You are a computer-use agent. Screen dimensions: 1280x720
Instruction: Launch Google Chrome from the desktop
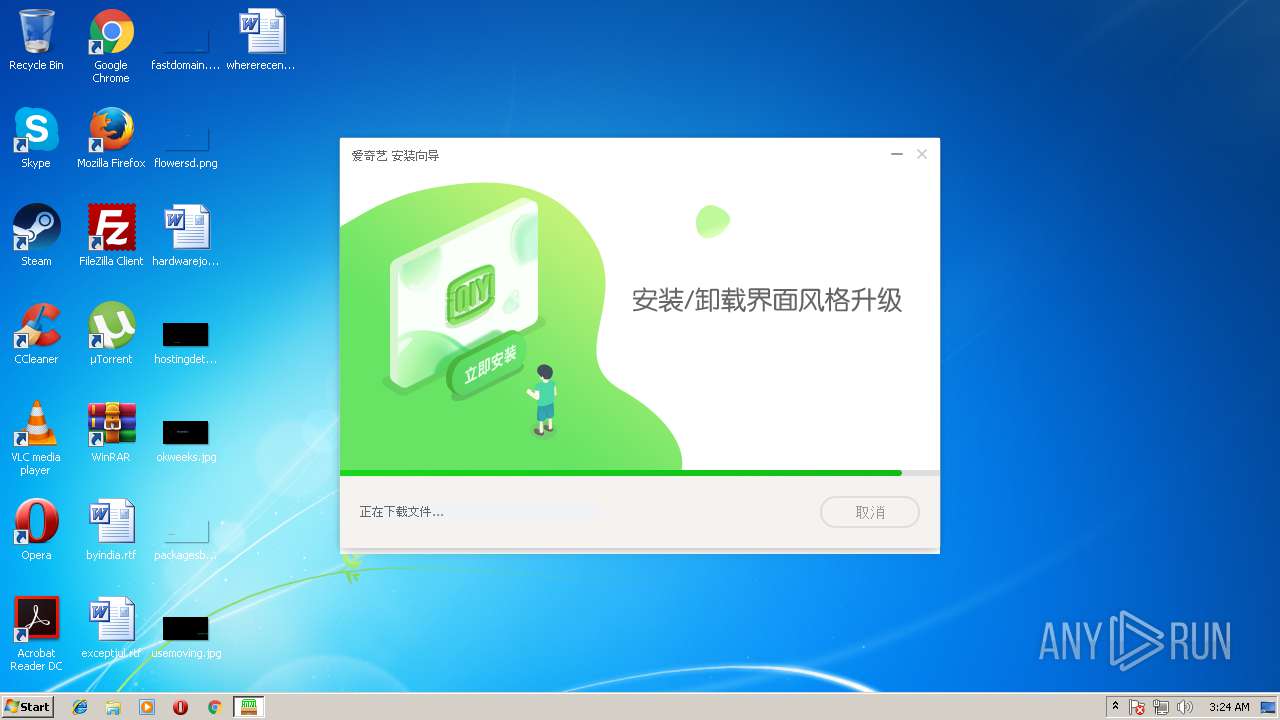tap(111, 45)
